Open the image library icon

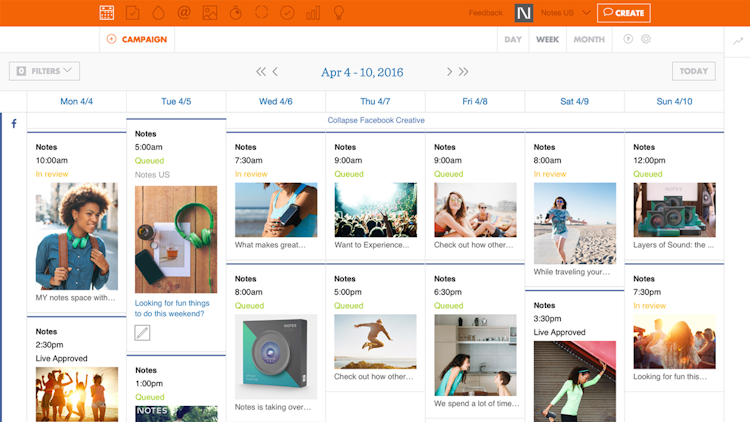210,13
